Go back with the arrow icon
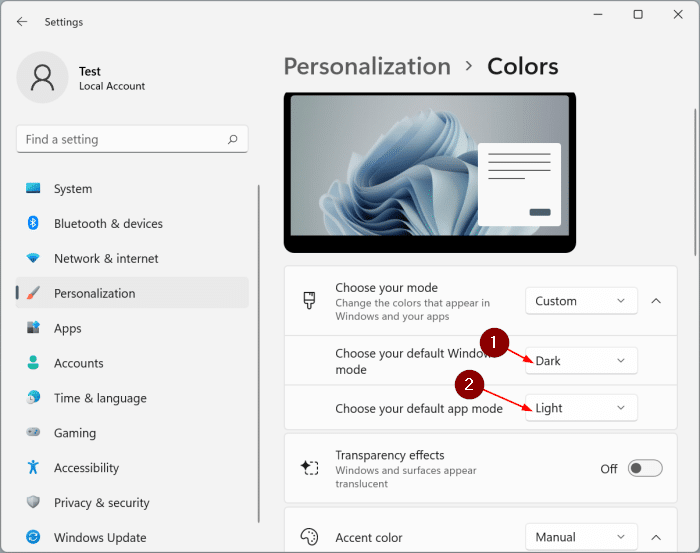700x553 pixels. 22,21
